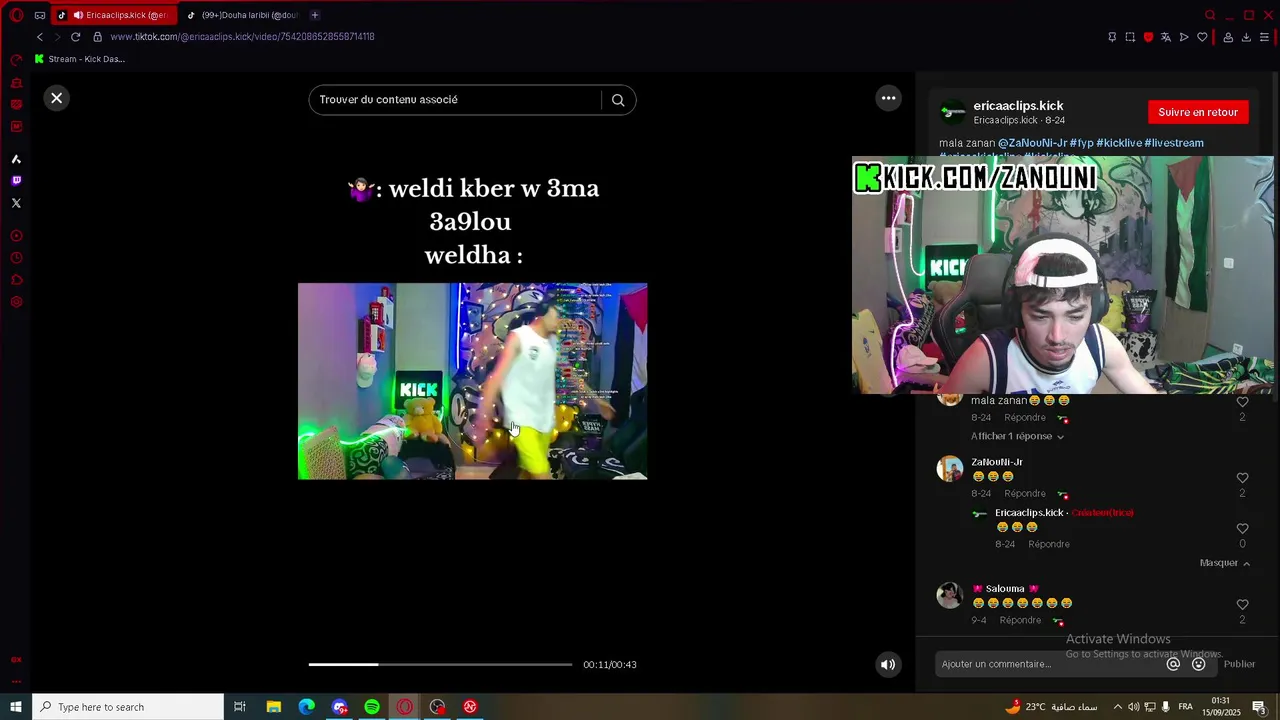Open the Aria AI icon in sidebar
Viewport: 1280px width, 720px height.
pyautogui.click(x=16, y=159)
